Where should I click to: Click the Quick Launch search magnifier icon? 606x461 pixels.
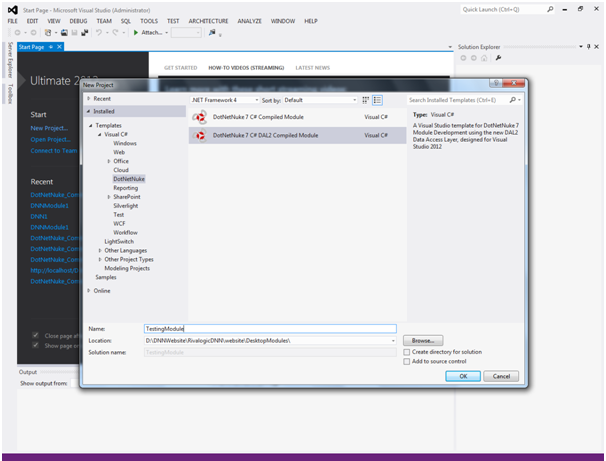[x=550, y=9]
